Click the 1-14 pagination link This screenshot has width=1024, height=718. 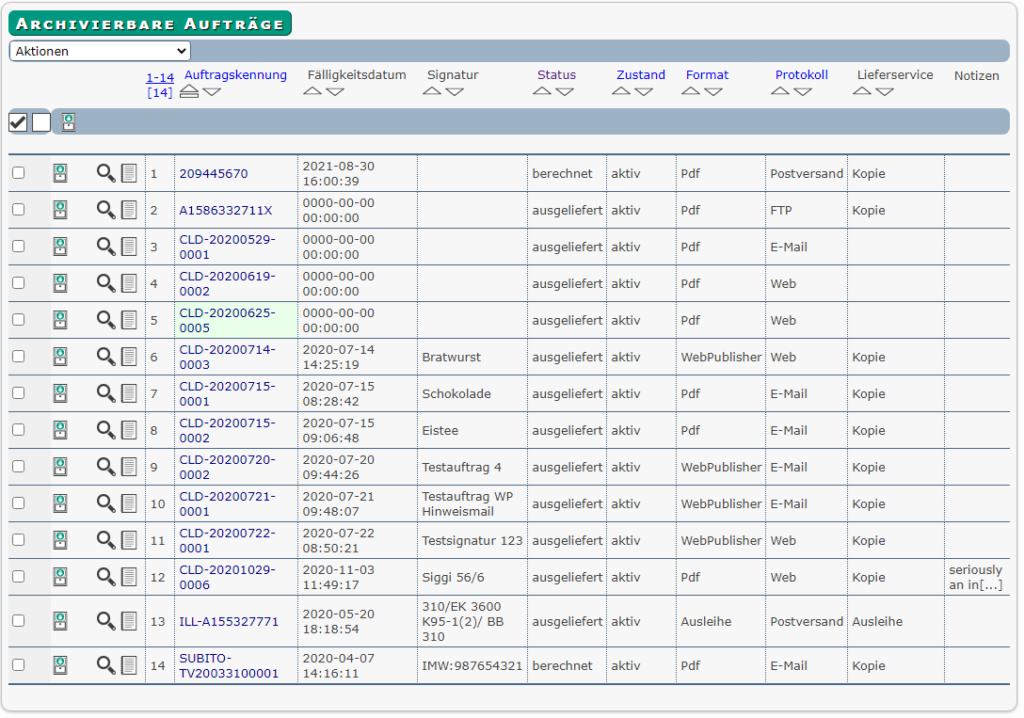pyautogui.click(x=160, y=78)
